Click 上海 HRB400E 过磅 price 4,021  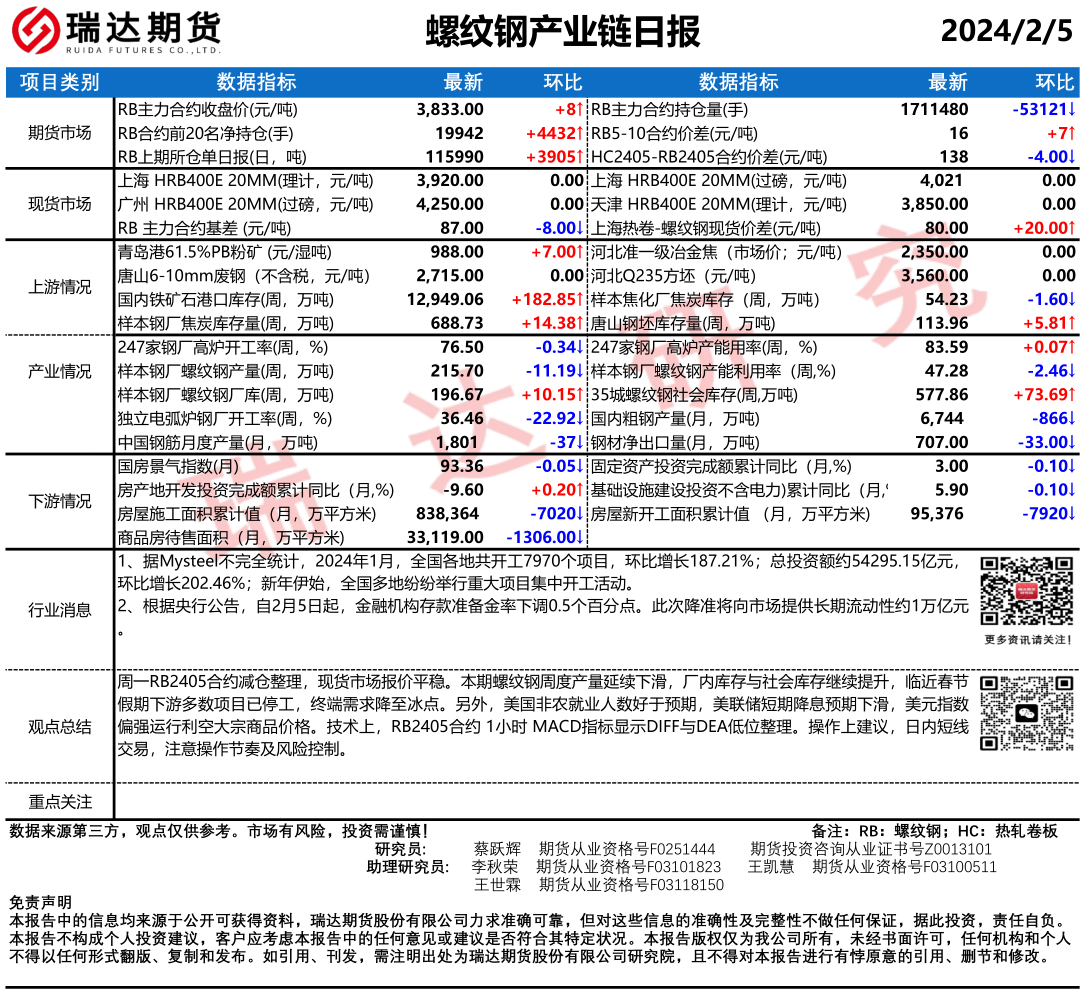941,180
